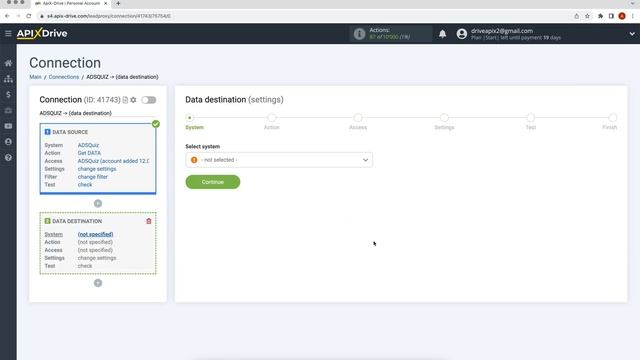Select the Access step in the progress bar
The image size is (640, 360).
point(358,118)
